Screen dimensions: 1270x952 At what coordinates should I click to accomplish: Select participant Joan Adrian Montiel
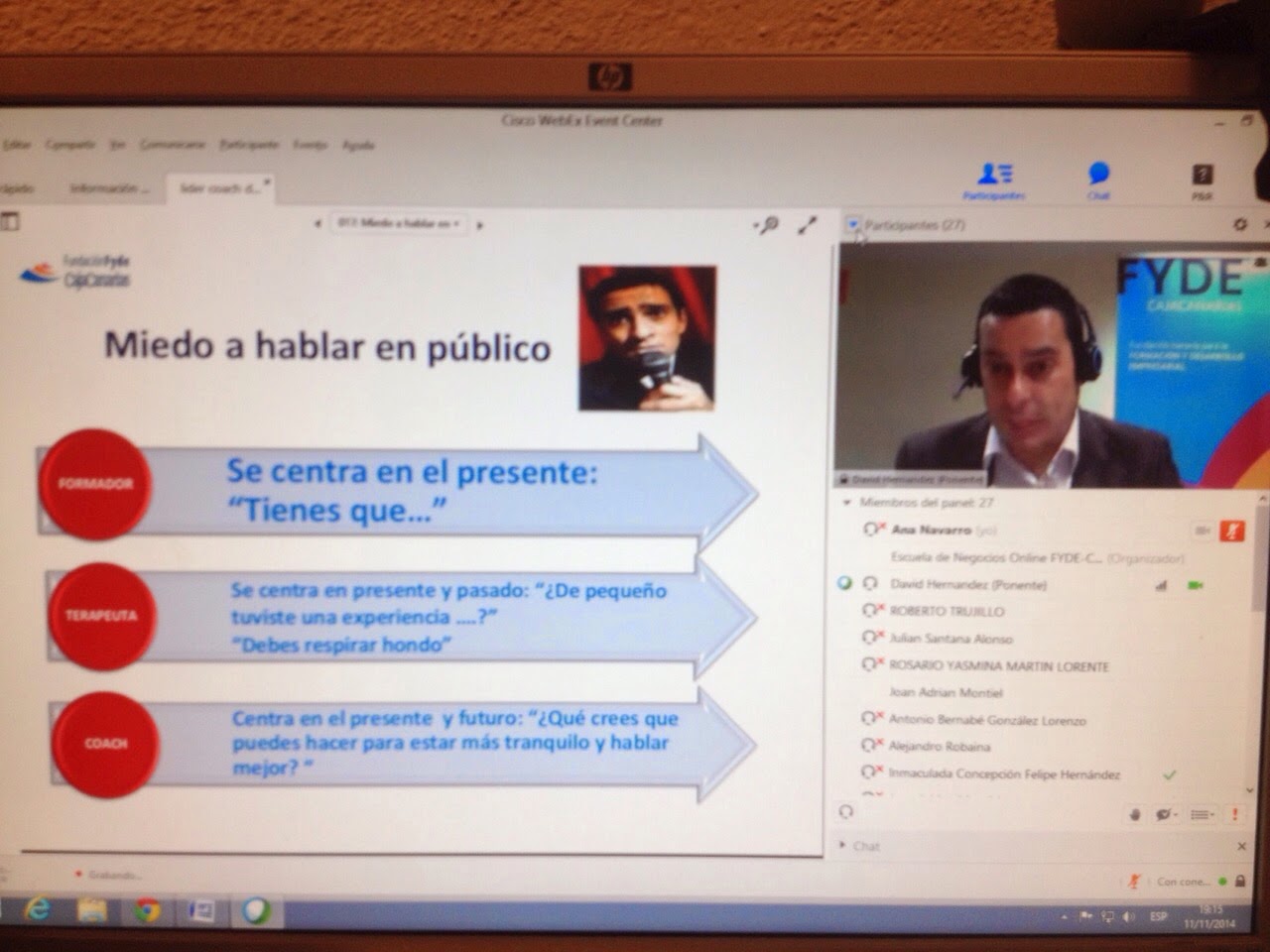pos(946,693)
